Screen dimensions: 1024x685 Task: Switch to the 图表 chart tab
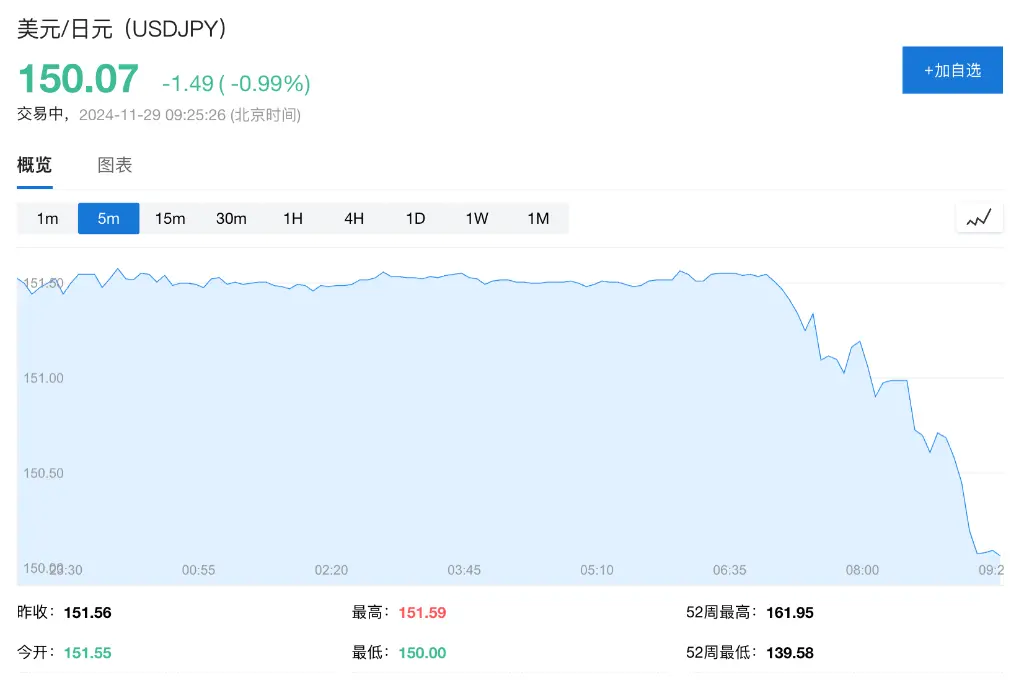click(x=115, y=165)
